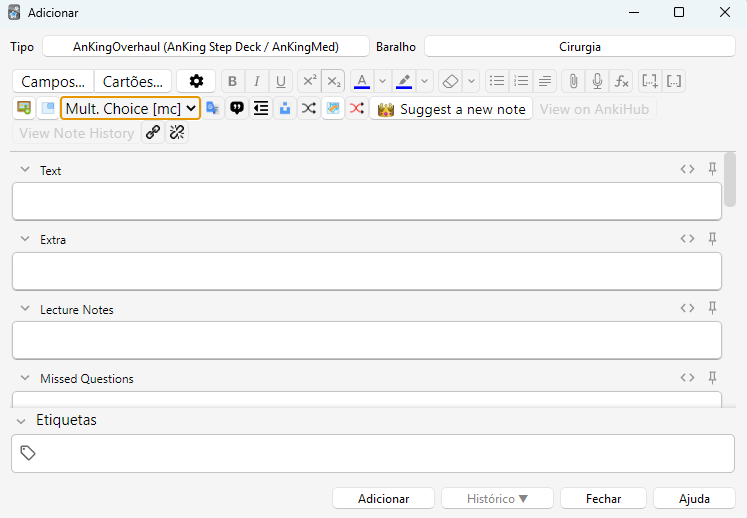
Task: Click the Suggest a new note button
Action: point(451,109)
